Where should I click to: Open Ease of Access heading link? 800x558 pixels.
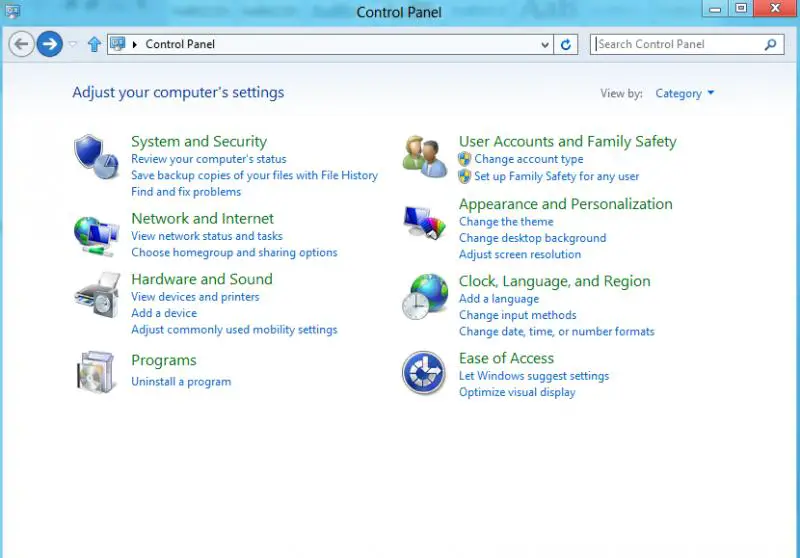pos(506,358)
